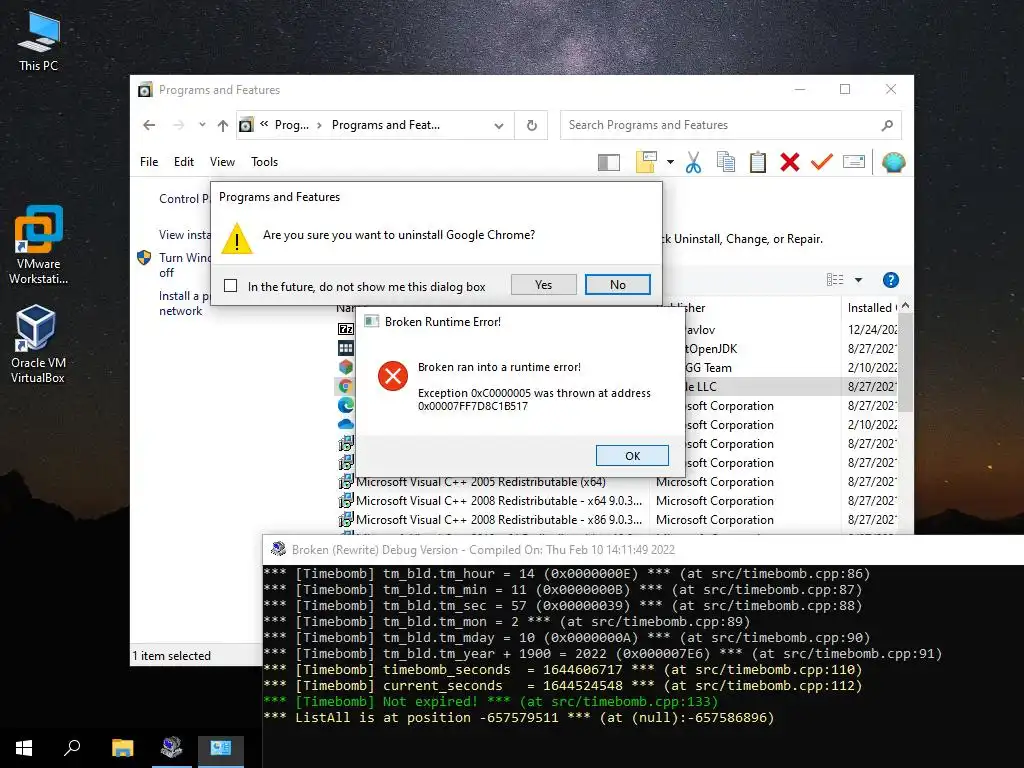Viewport: 1024px width, 768px height.
Task: Click the red X Delete toolbar icon
Action: 790,162
